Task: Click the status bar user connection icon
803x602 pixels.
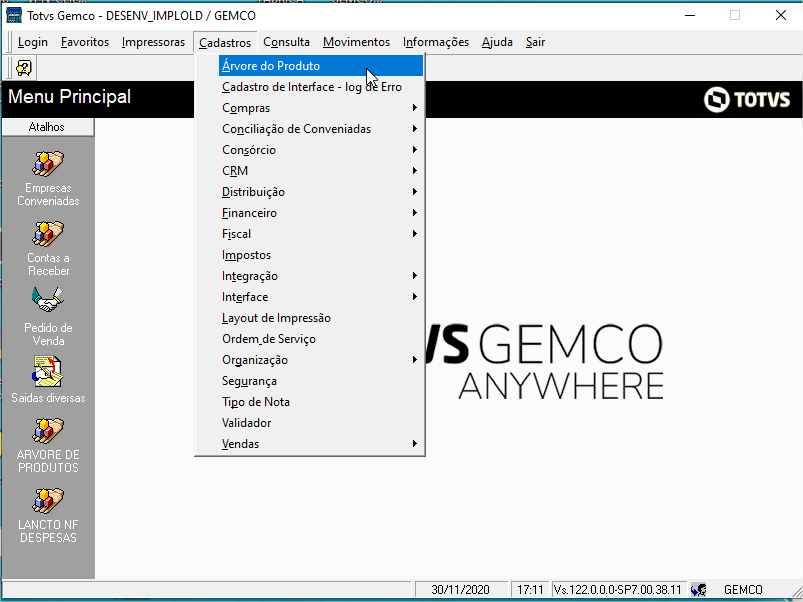Action: [x=699, y=590]
